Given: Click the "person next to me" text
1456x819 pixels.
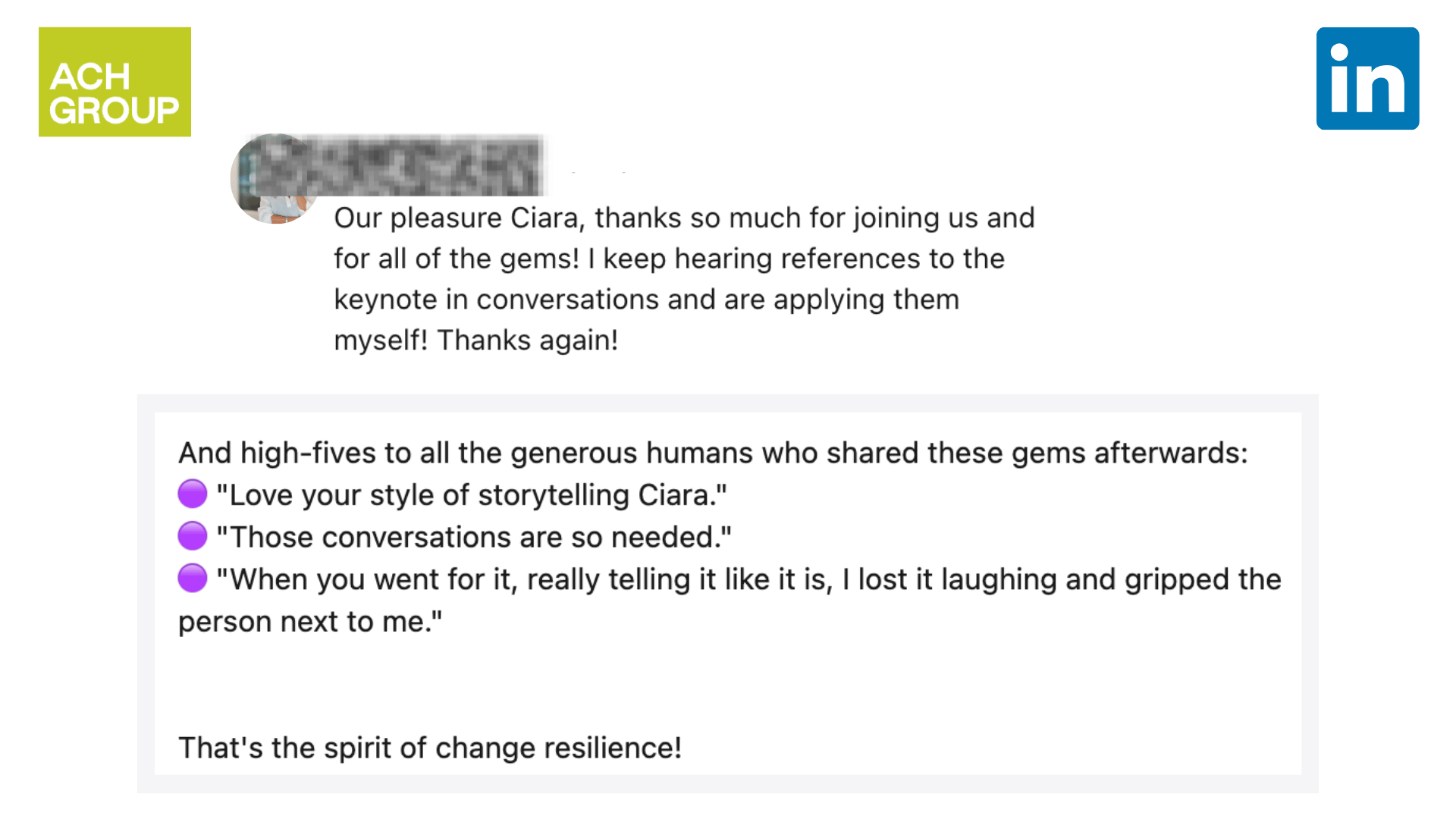Looking at the screenshot, I should [310, 622].
